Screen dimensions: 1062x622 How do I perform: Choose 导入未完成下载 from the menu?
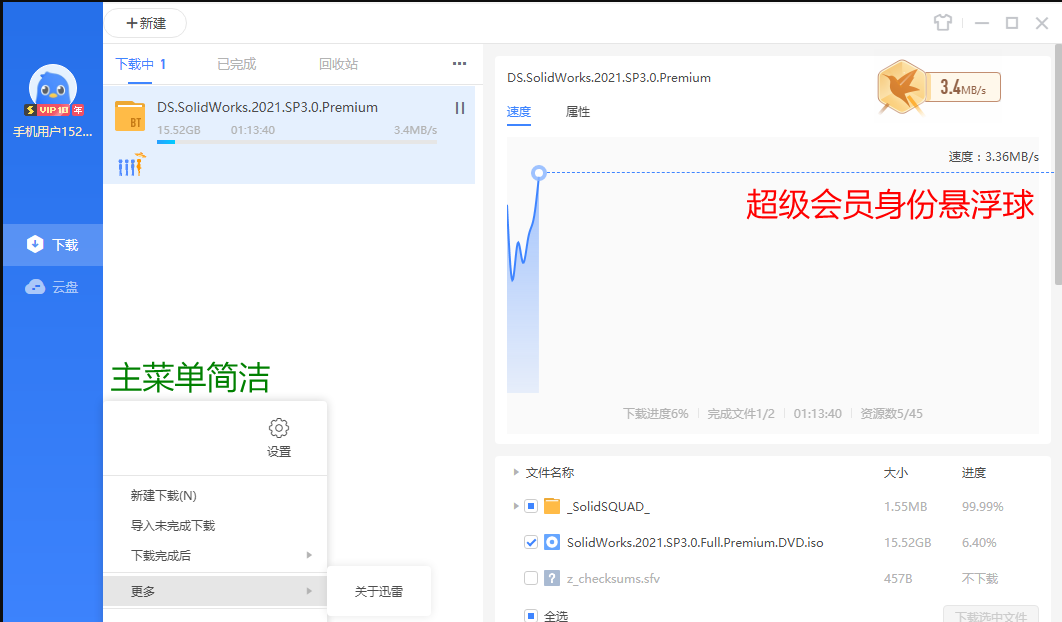[x=173, y=526]
